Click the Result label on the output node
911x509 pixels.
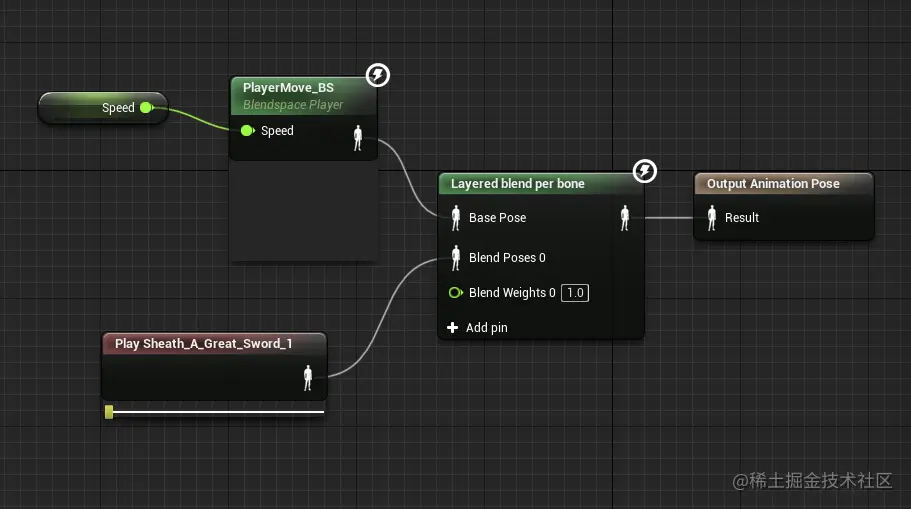pos(742,218)
